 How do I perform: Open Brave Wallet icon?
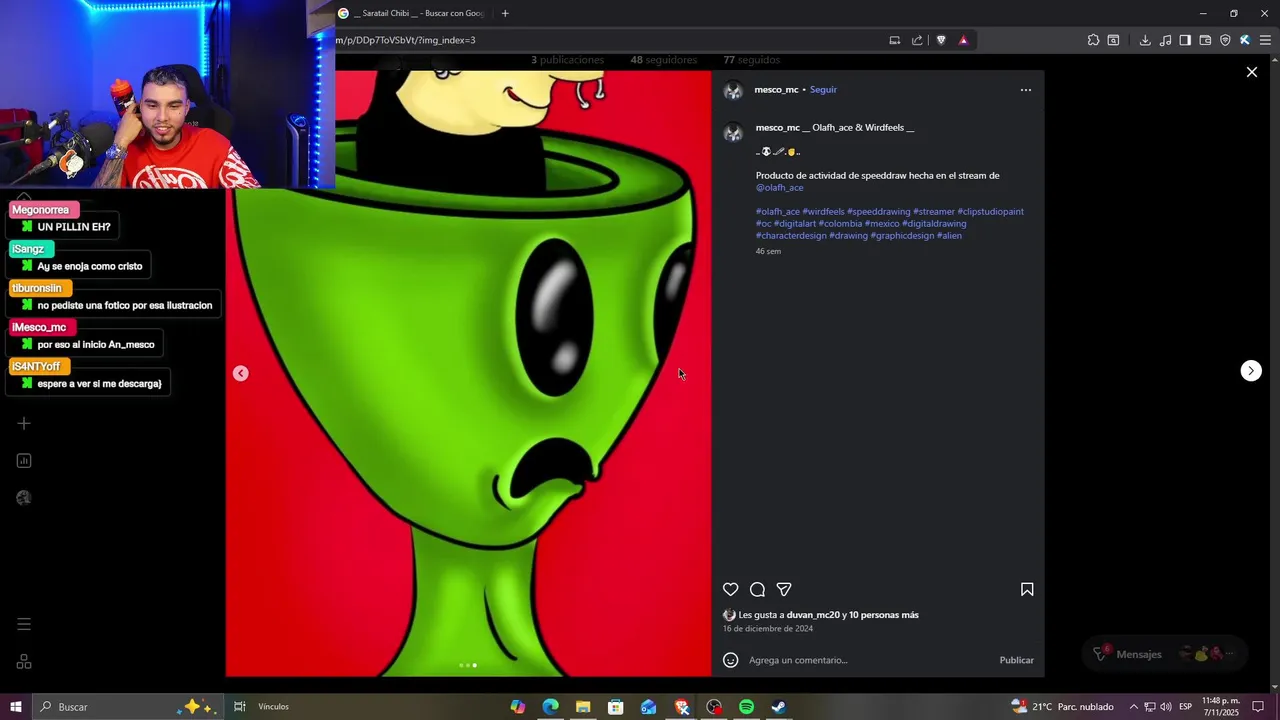pos(1205,40)
